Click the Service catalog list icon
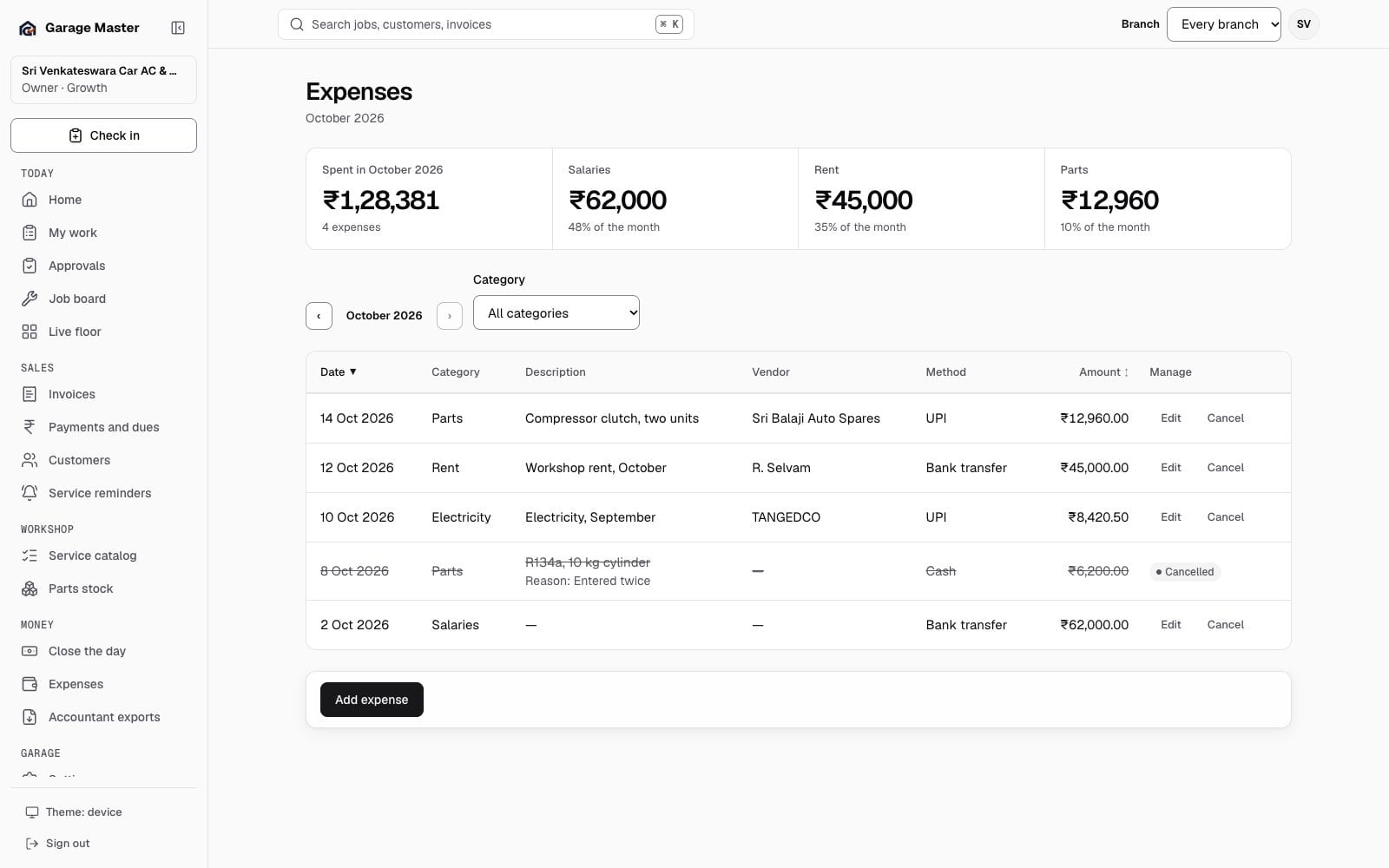 [30, 556]
